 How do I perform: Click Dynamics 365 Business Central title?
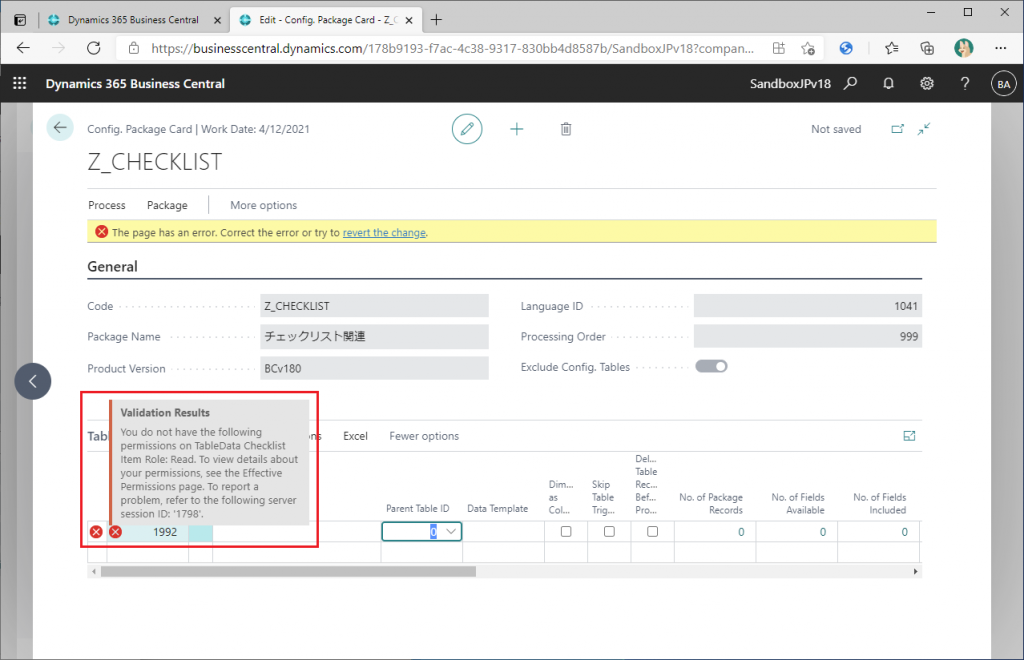tap(135, 84)
